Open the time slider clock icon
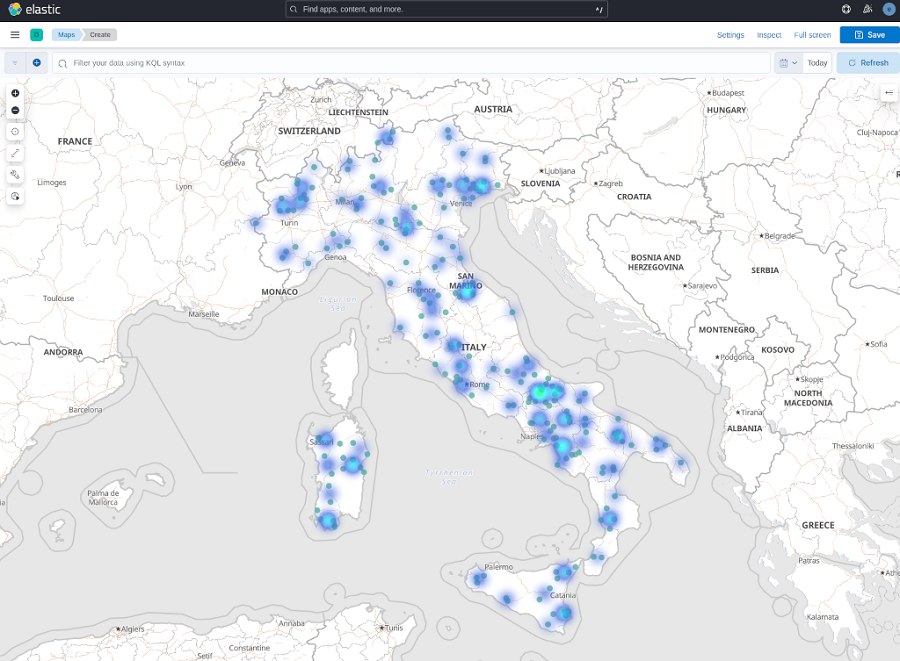This screenshot has height=661, width=900. [x=15, y=196]
